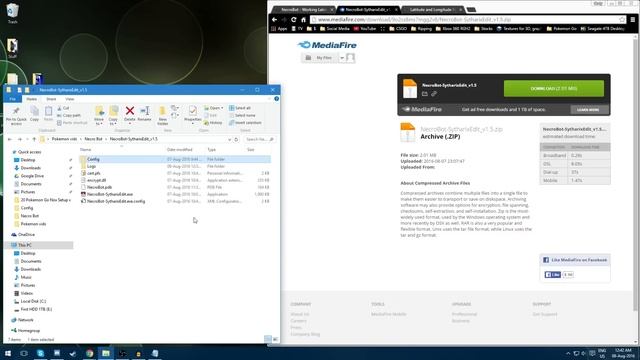This screenshot has width=640, height=360.
Task: Switch to the Share ribbon tab
Action: [51, 99]
